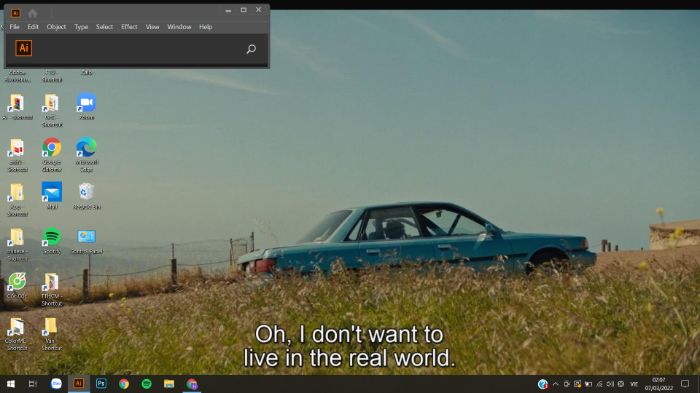The width and height of the screenshot is (700, 393).
Task: Open Task View from the taskbar
Action: (33, 384)
